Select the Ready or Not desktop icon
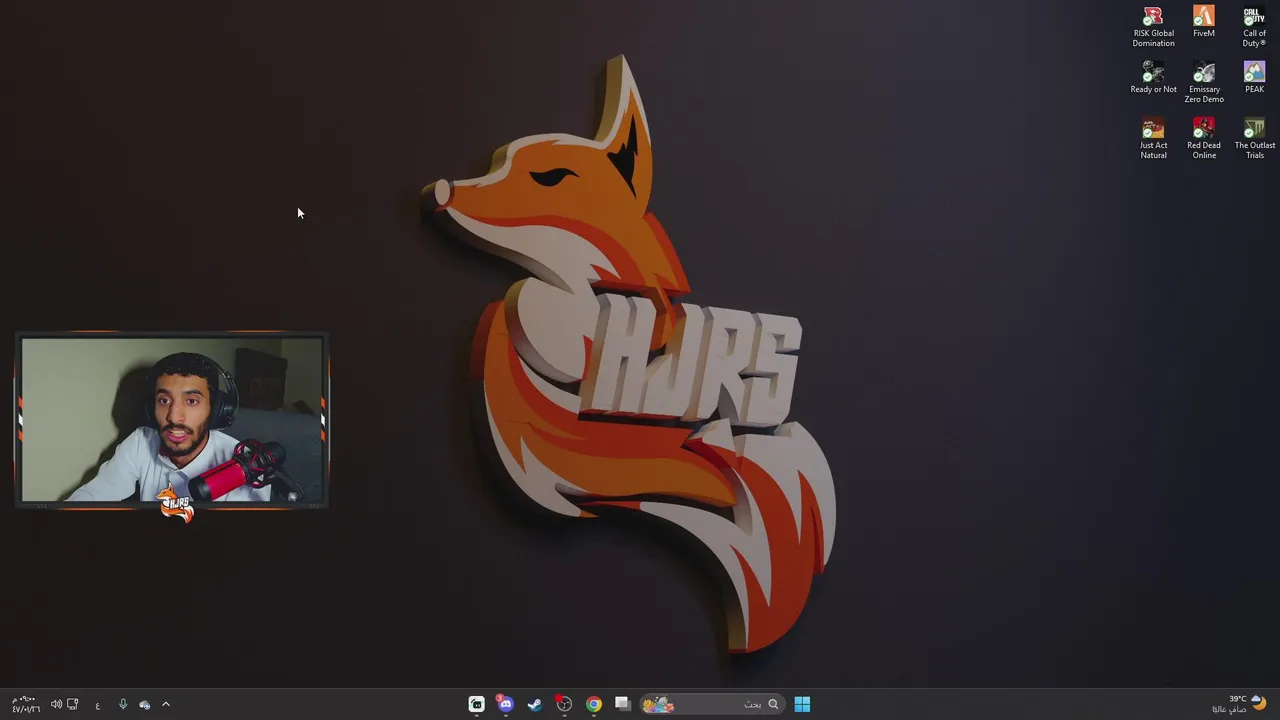This screenshot has height=720, width=1280. pyautogui.click(x=1153, y=78)
